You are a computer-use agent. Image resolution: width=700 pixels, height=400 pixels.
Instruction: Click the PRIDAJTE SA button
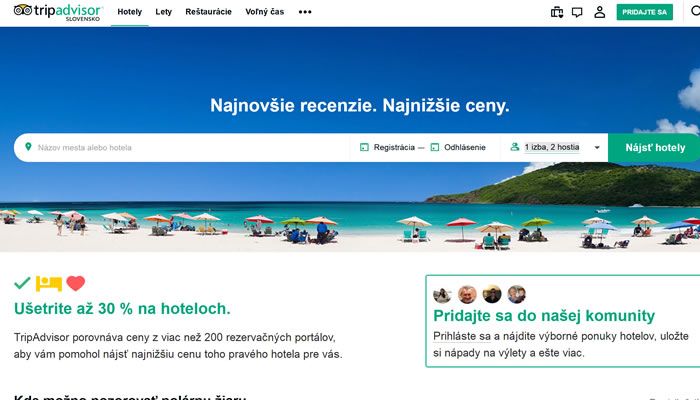[645, 12]
